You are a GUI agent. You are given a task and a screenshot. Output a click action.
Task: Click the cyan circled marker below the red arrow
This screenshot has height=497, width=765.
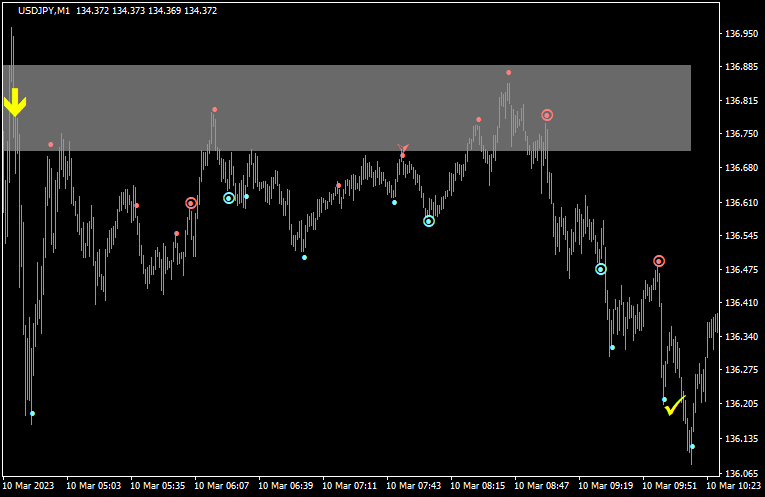tap(429, 221)
